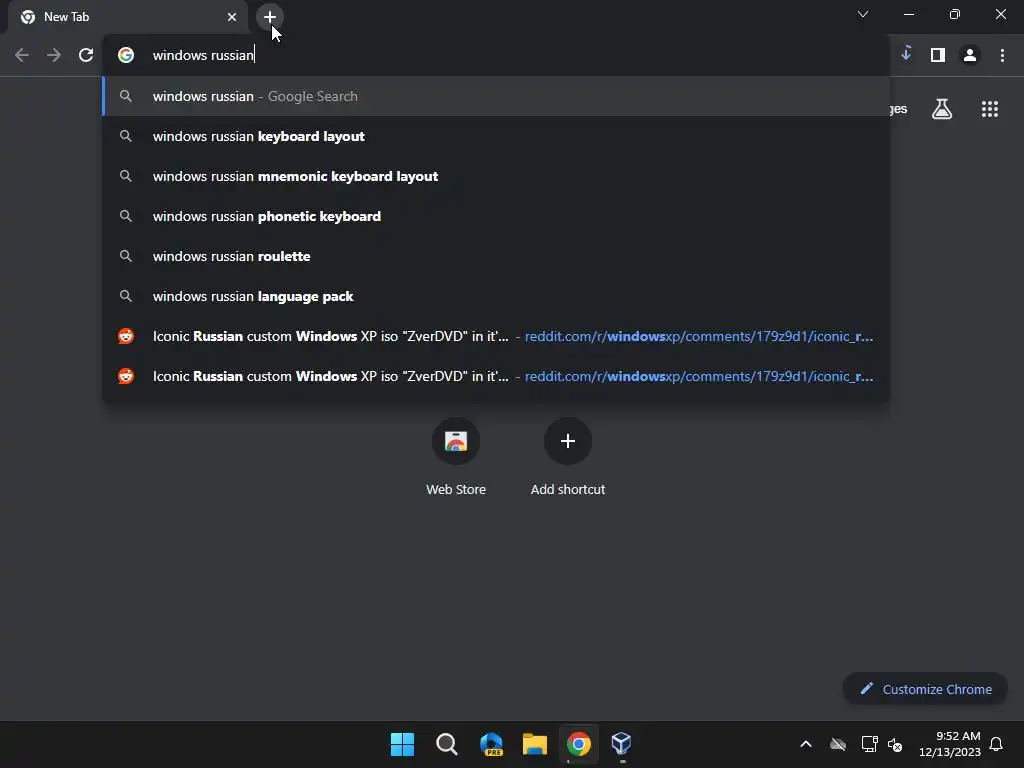Screen dimensions: 1024x768
Task: Click the browser back arrow
Action: pyautogui.click(x=22, y=55)
